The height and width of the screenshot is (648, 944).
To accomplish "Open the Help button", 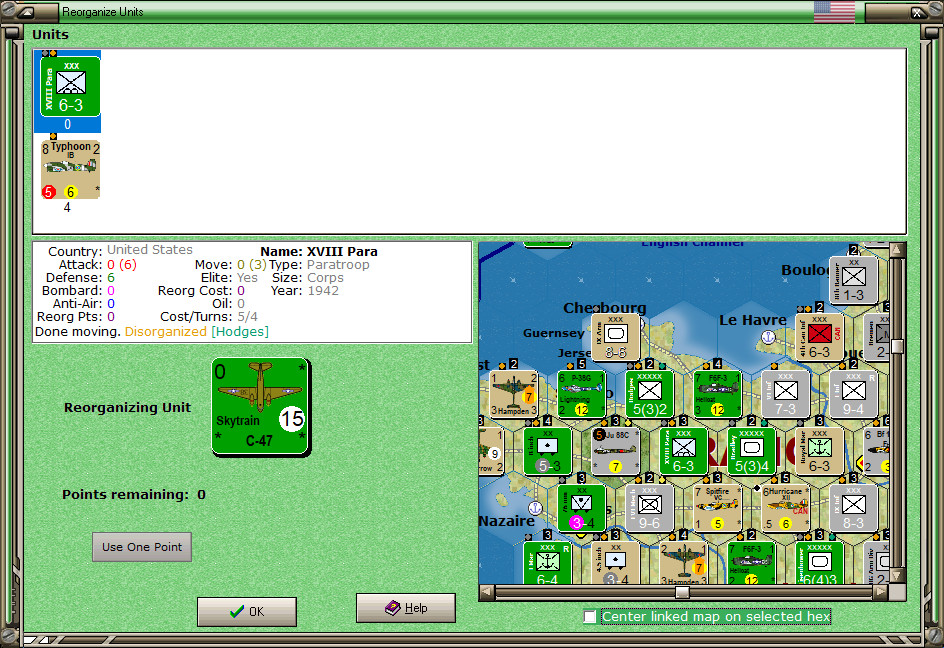I will click(406, 608).
